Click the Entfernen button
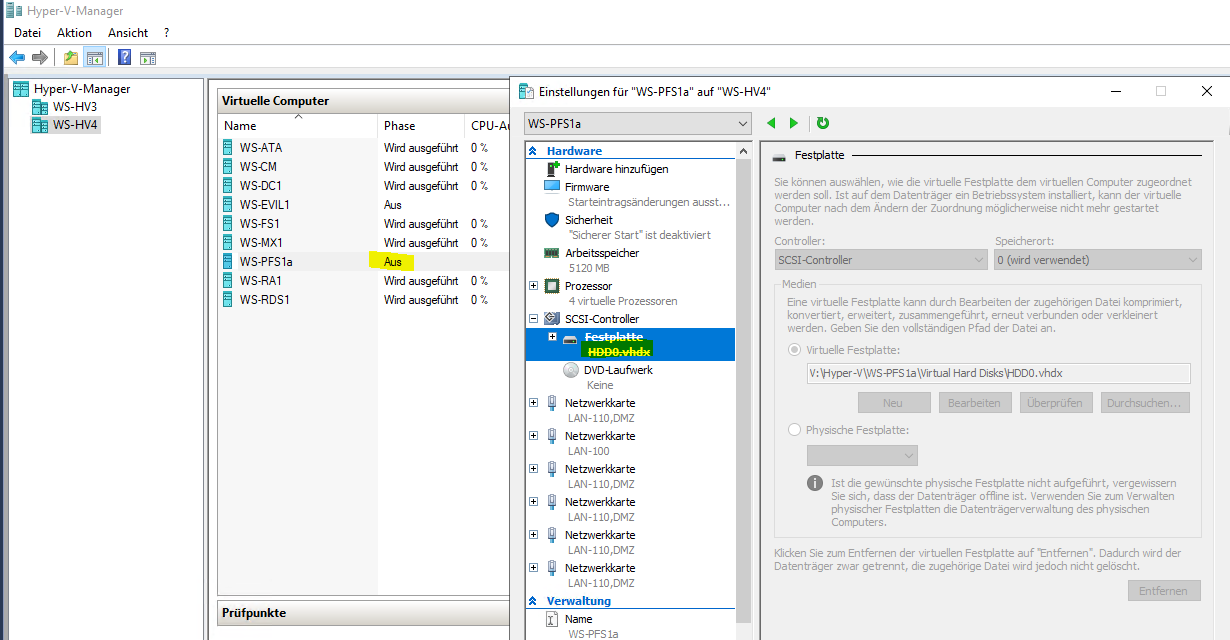The image size is (1230, 640). coord(1164,591)
